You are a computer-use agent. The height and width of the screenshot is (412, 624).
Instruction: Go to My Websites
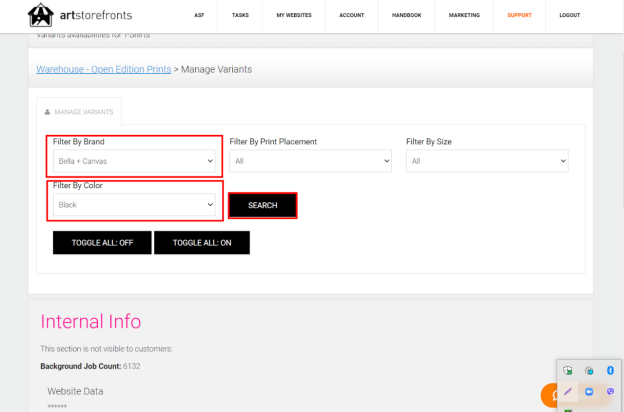294,15
